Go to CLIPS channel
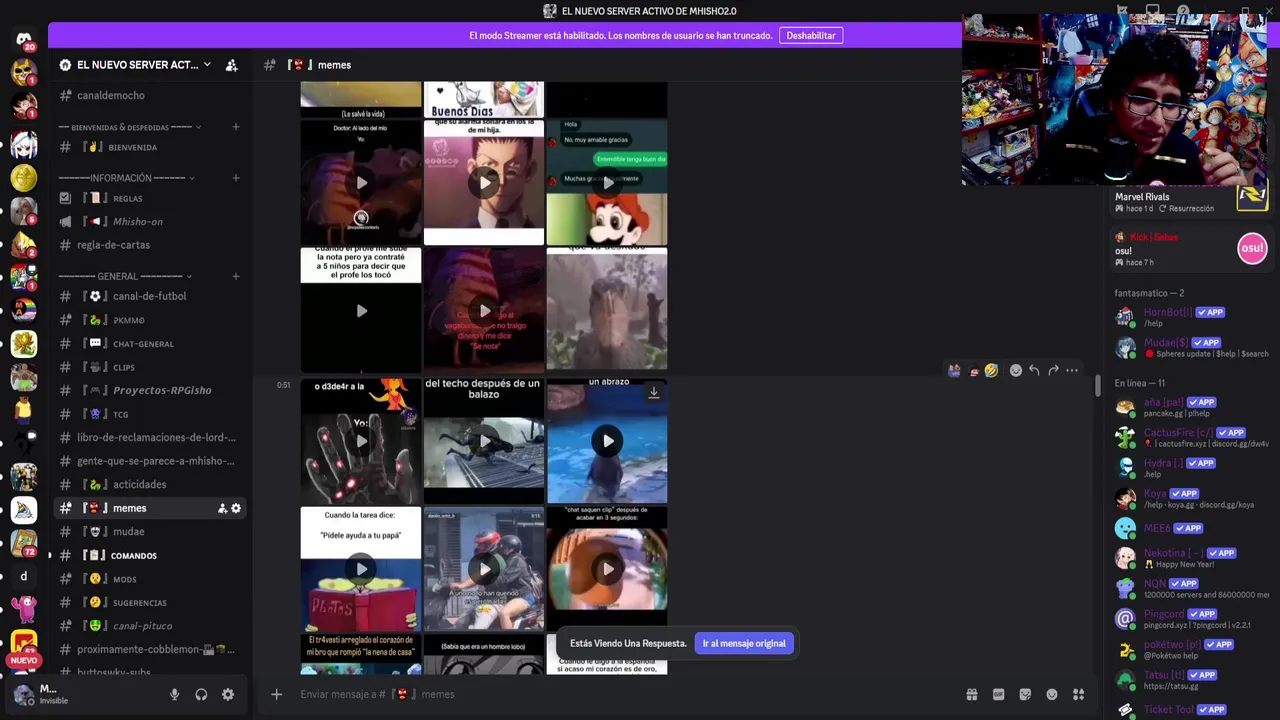 coord(151,367)
